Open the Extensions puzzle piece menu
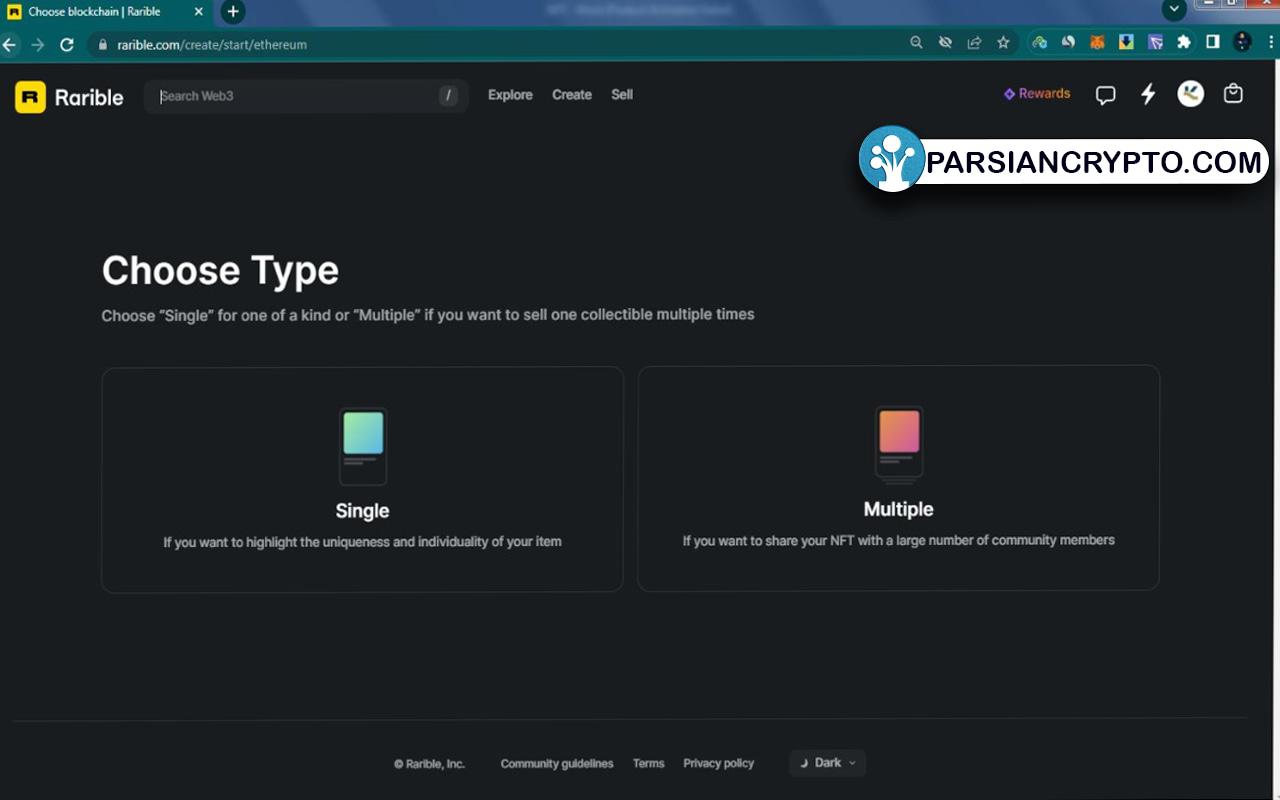 pos(1184,42)
